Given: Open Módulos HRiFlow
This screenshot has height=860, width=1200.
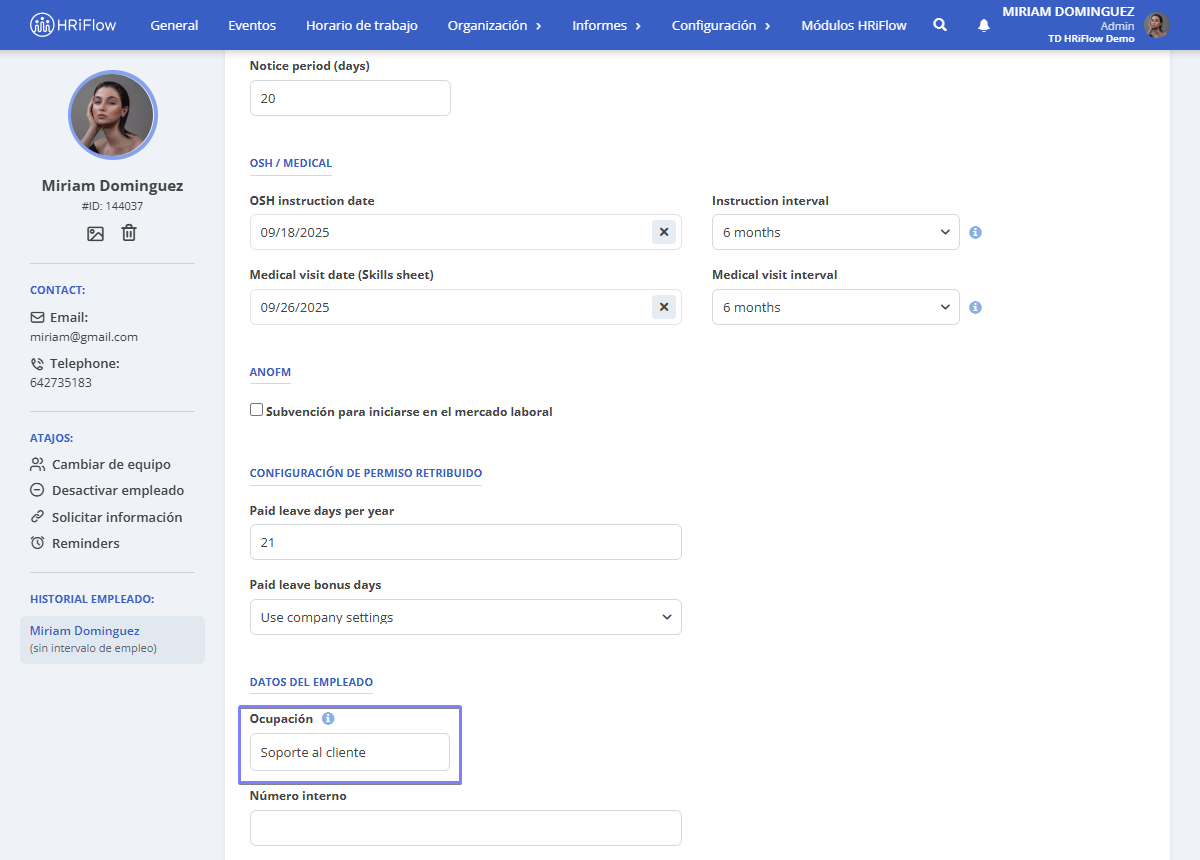Looking at the screenshot, I should pos(854,25).
